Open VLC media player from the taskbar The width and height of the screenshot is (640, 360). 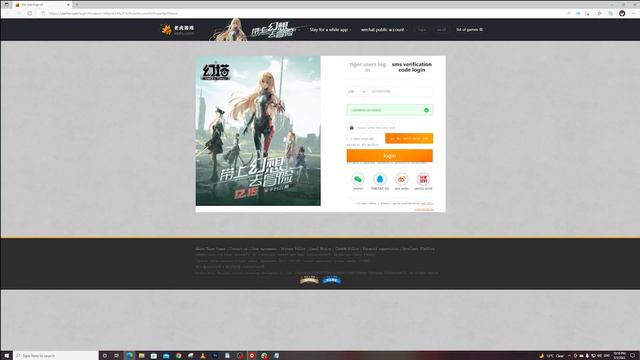(203, 356)
